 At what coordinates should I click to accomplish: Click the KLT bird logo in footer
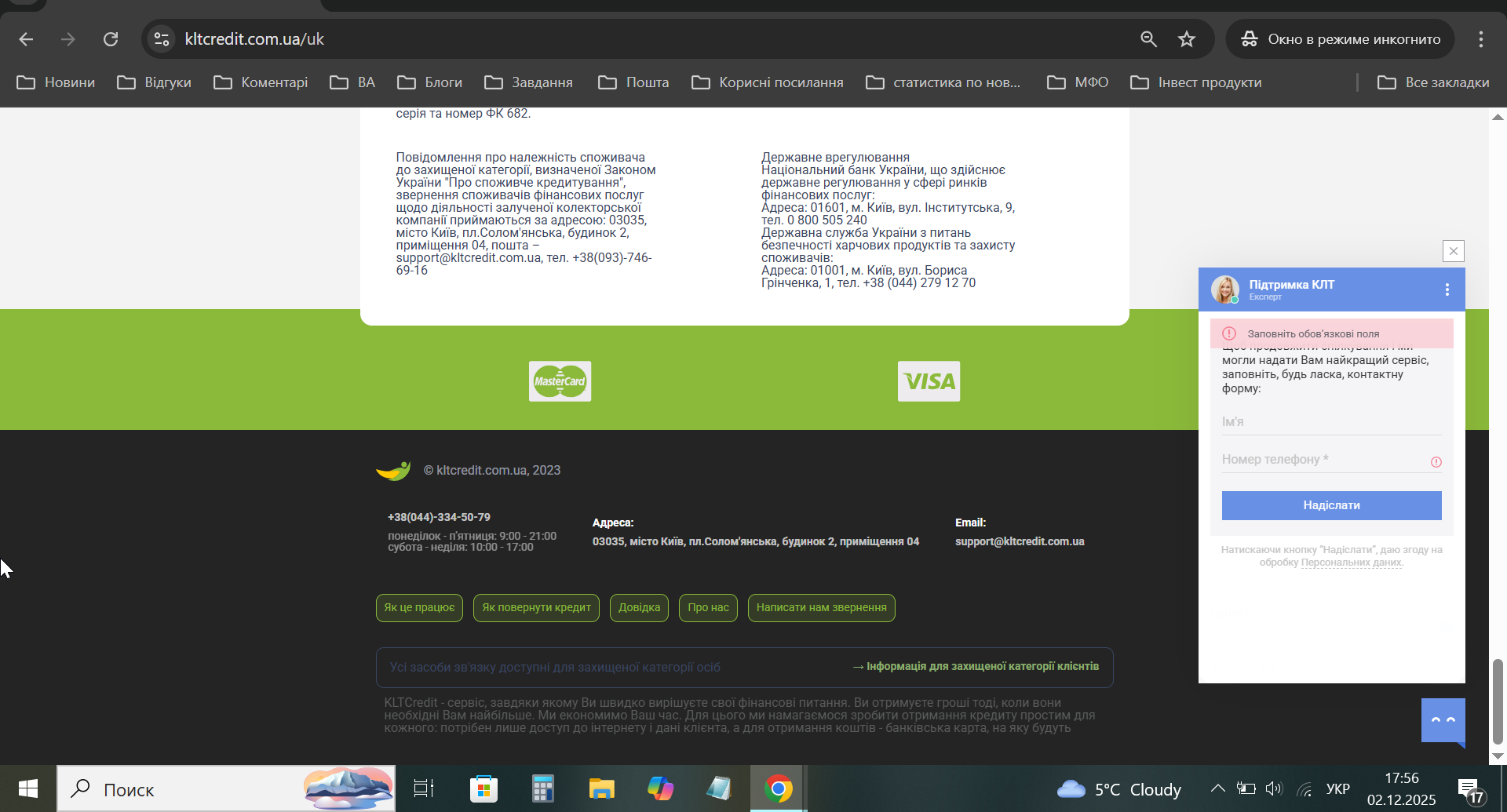coord(393,471)
